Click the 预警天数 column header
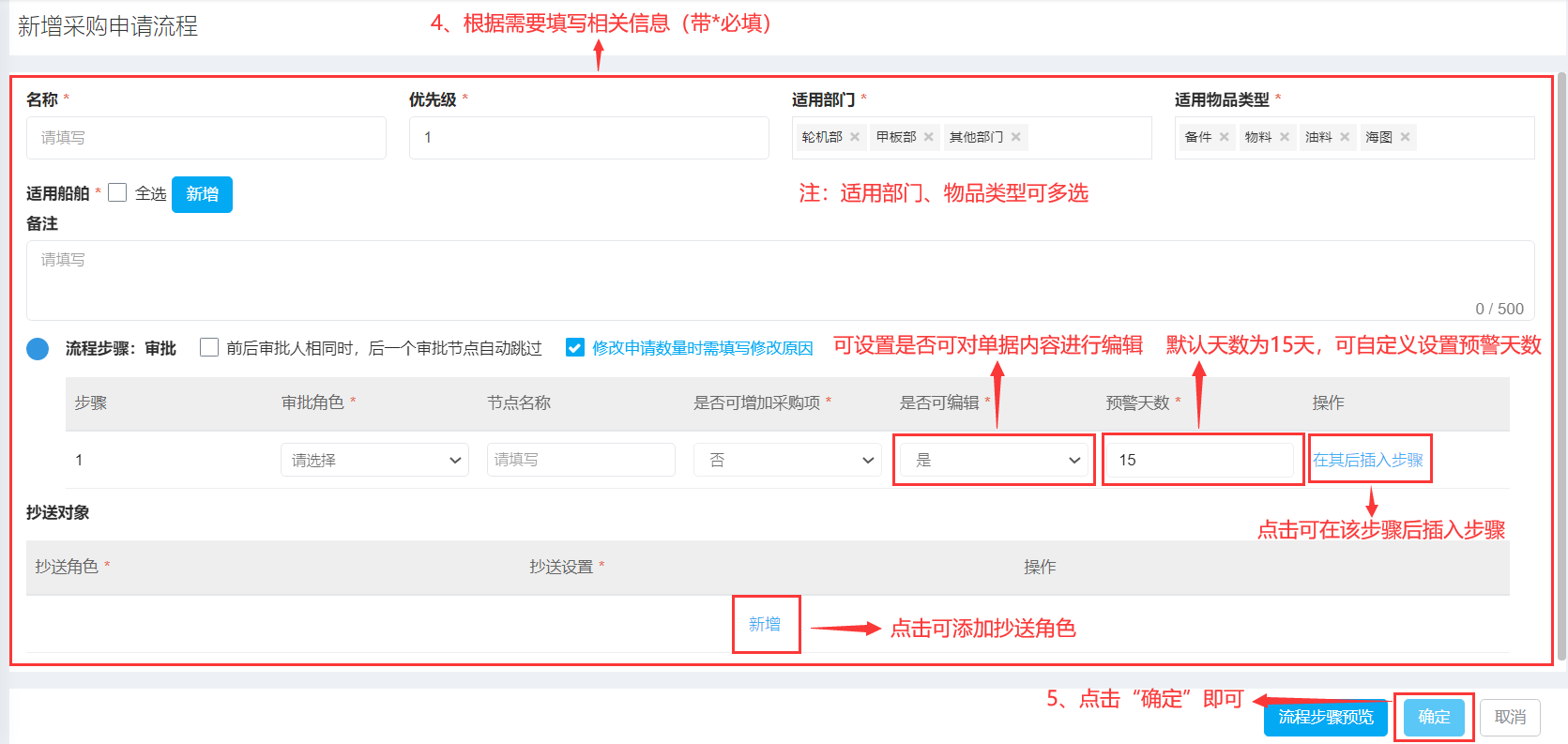This screenshot has height=744, width=1568. [1137, 402]
